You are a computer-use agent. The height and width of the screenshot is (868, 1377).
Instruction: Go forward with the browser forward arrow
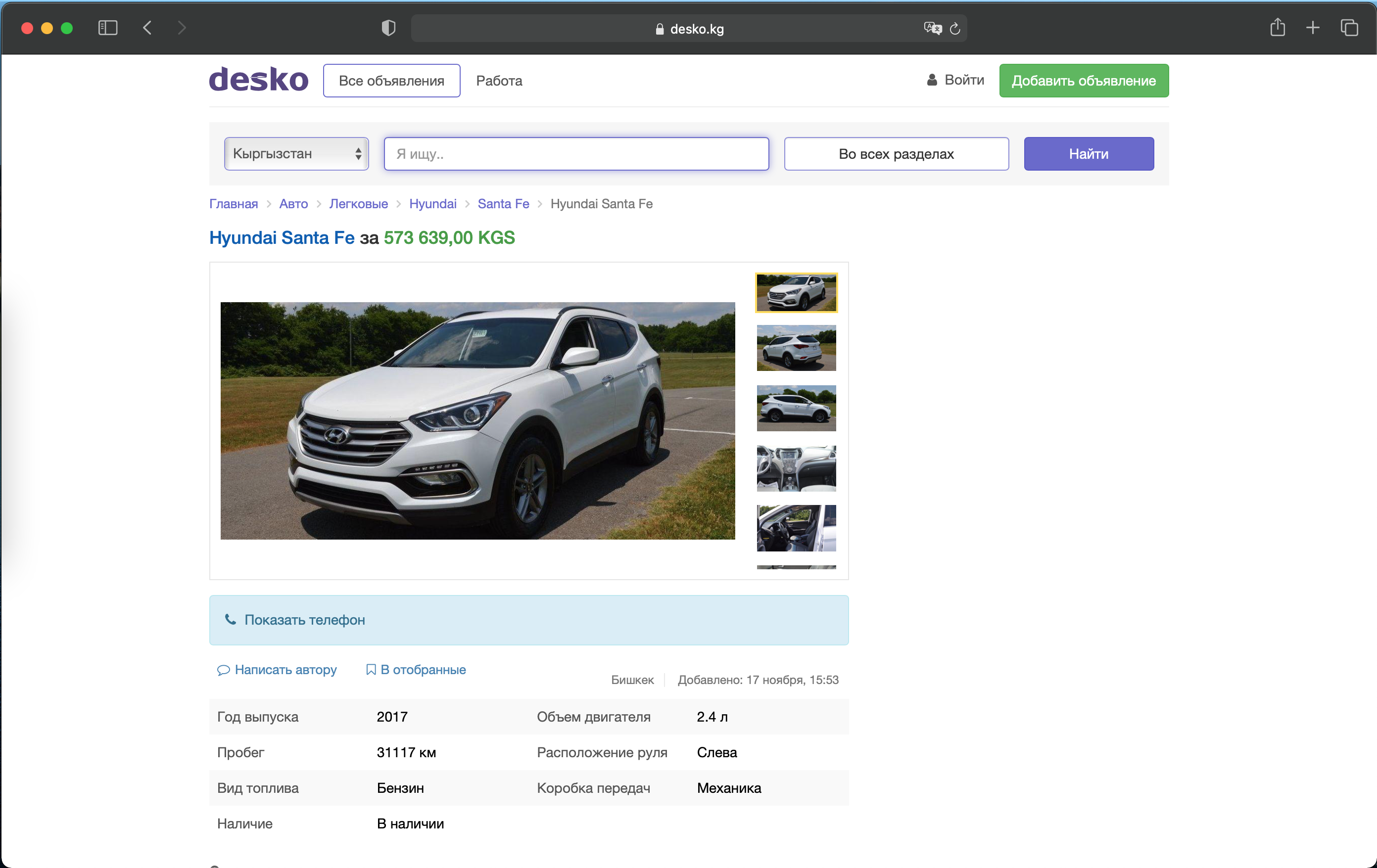(182, 28)
